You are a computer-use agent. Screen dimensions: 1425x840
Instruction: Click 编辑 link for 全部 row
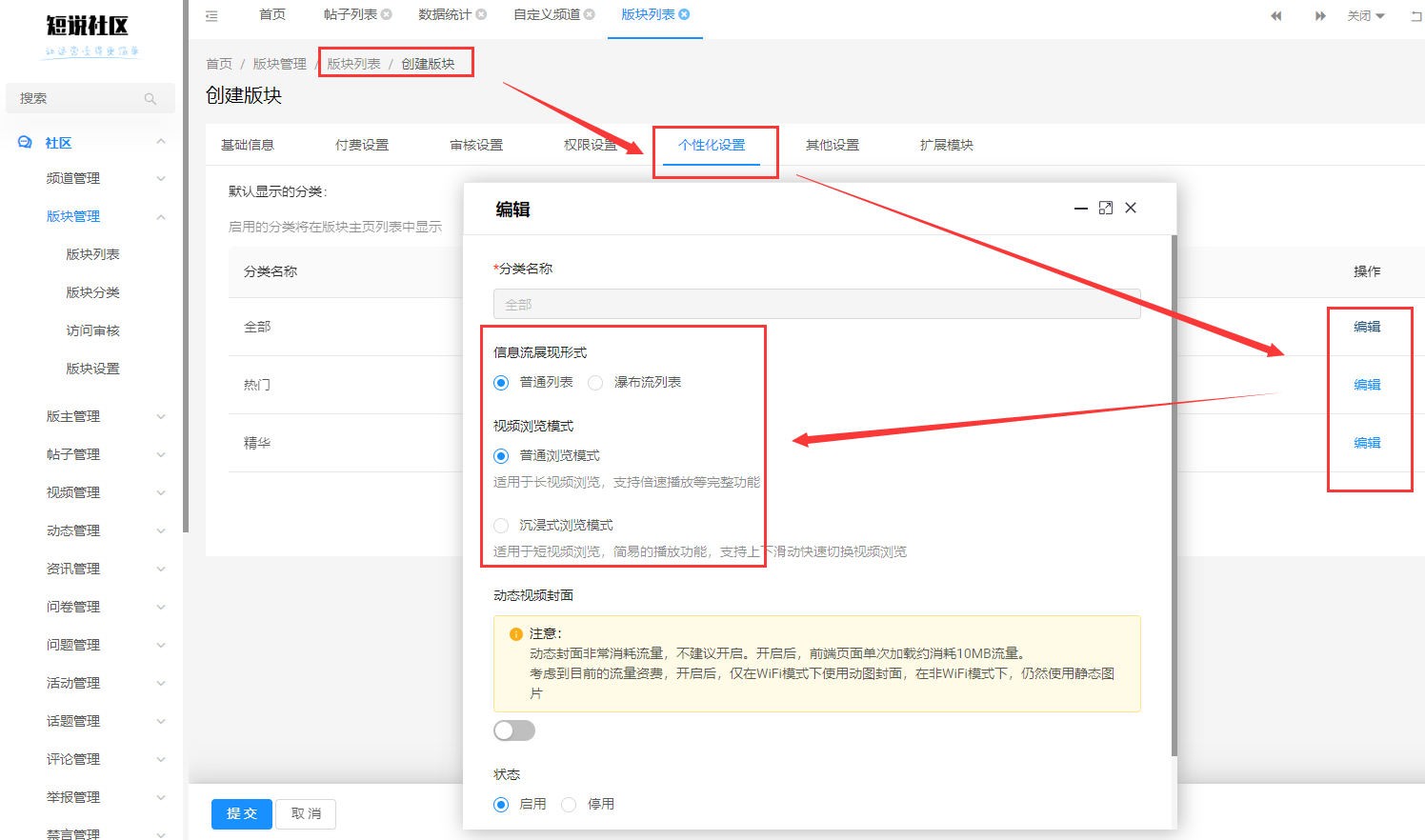coord(1367,327)
